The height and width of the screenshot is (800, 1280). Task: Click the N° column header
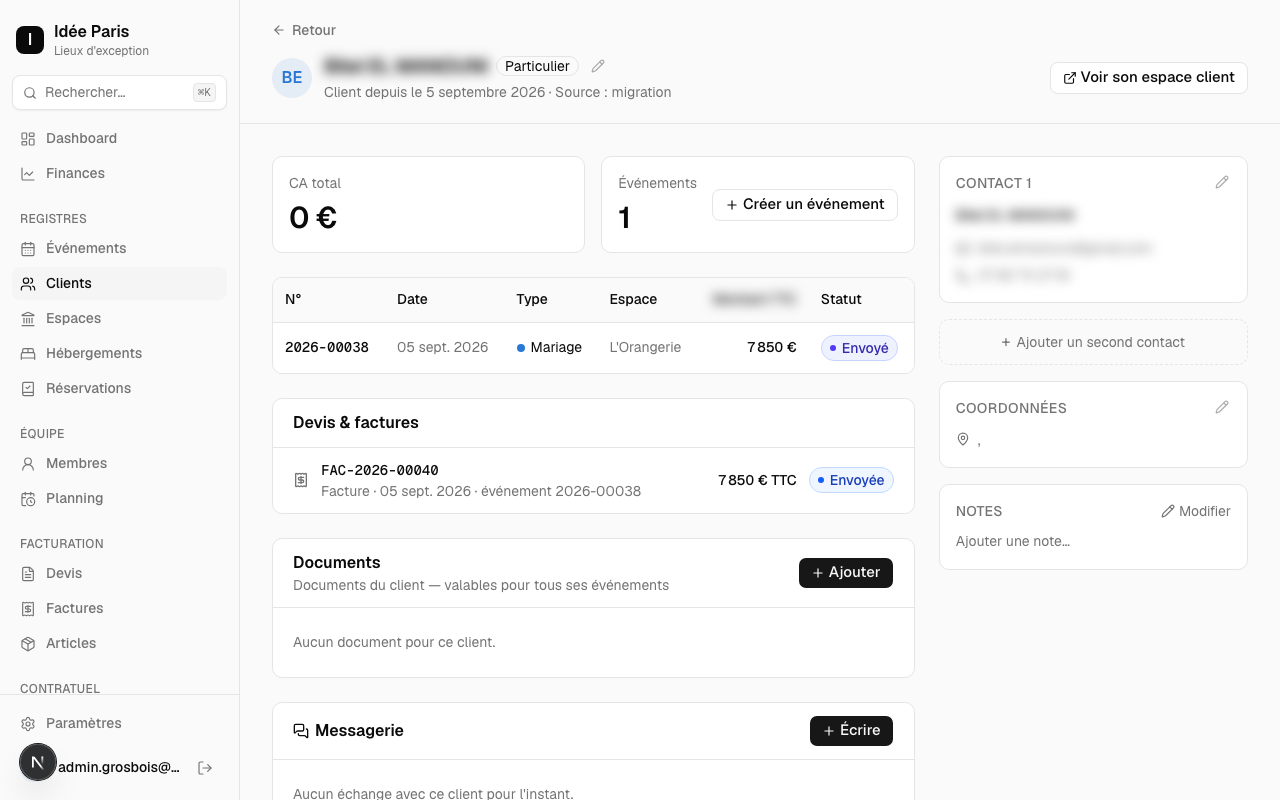click(293, 299)
